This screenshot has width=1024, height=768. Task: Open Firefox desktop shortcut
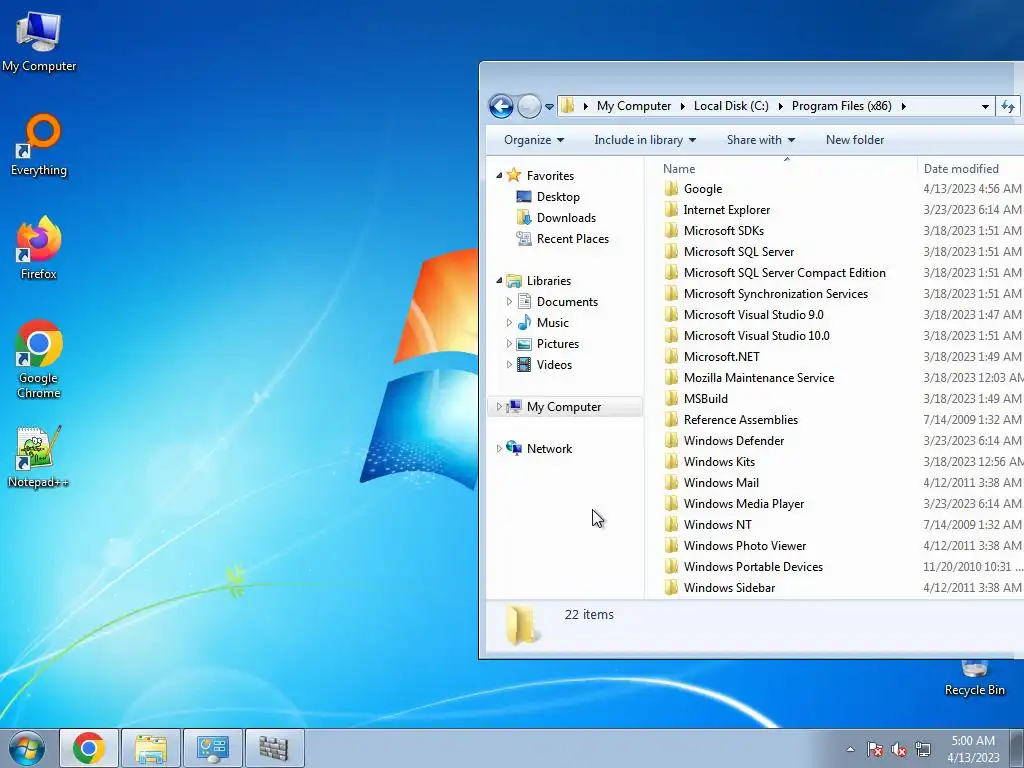coord(39,248)
